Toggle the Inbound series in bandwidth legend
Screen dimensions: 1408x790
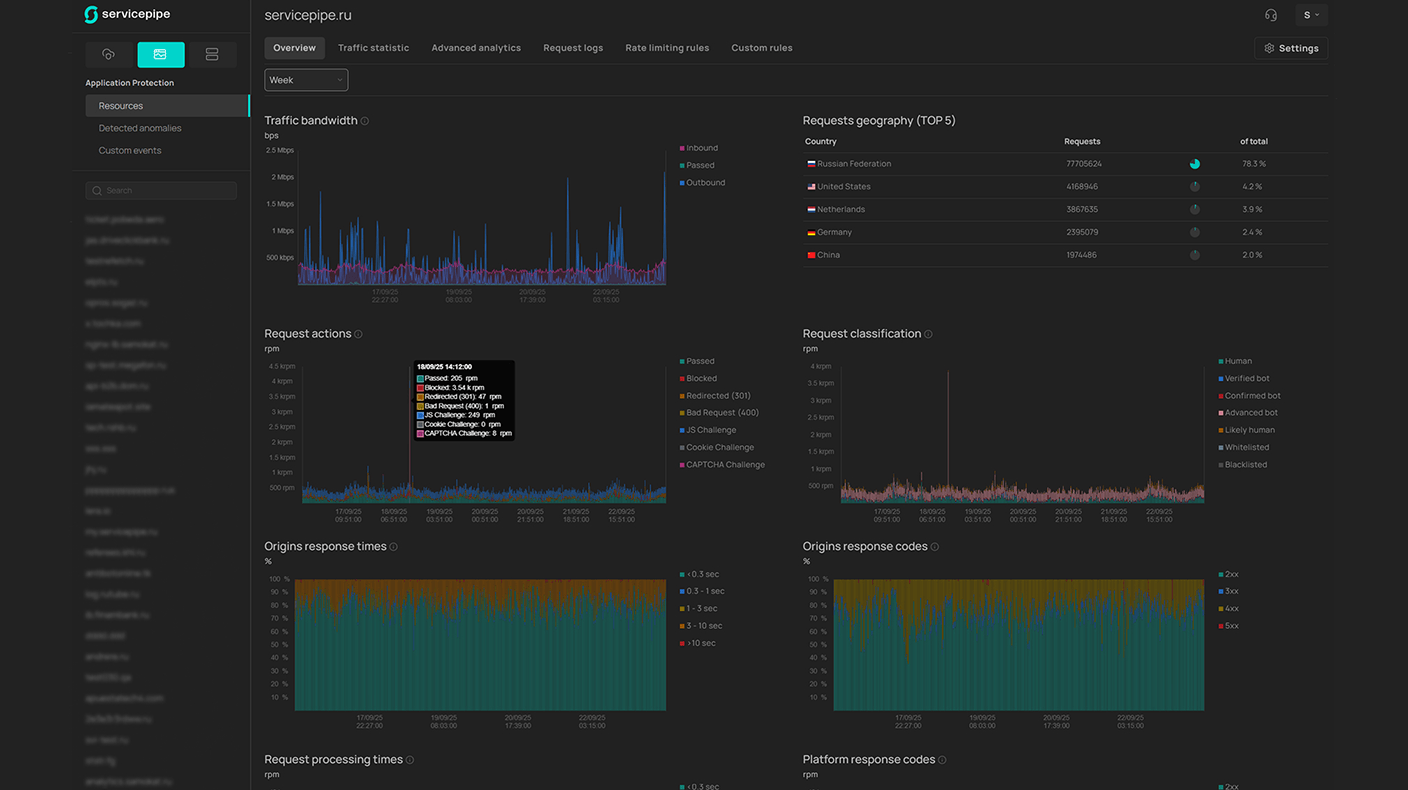point(701,148)
